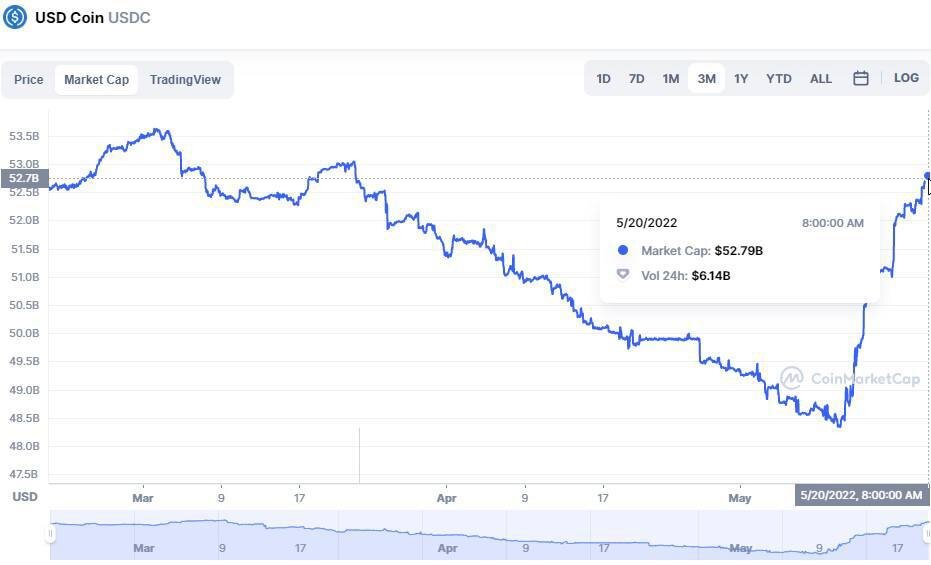Click the USDC ticker symbol text
The image size is (931, 565).
coord(129,17)
